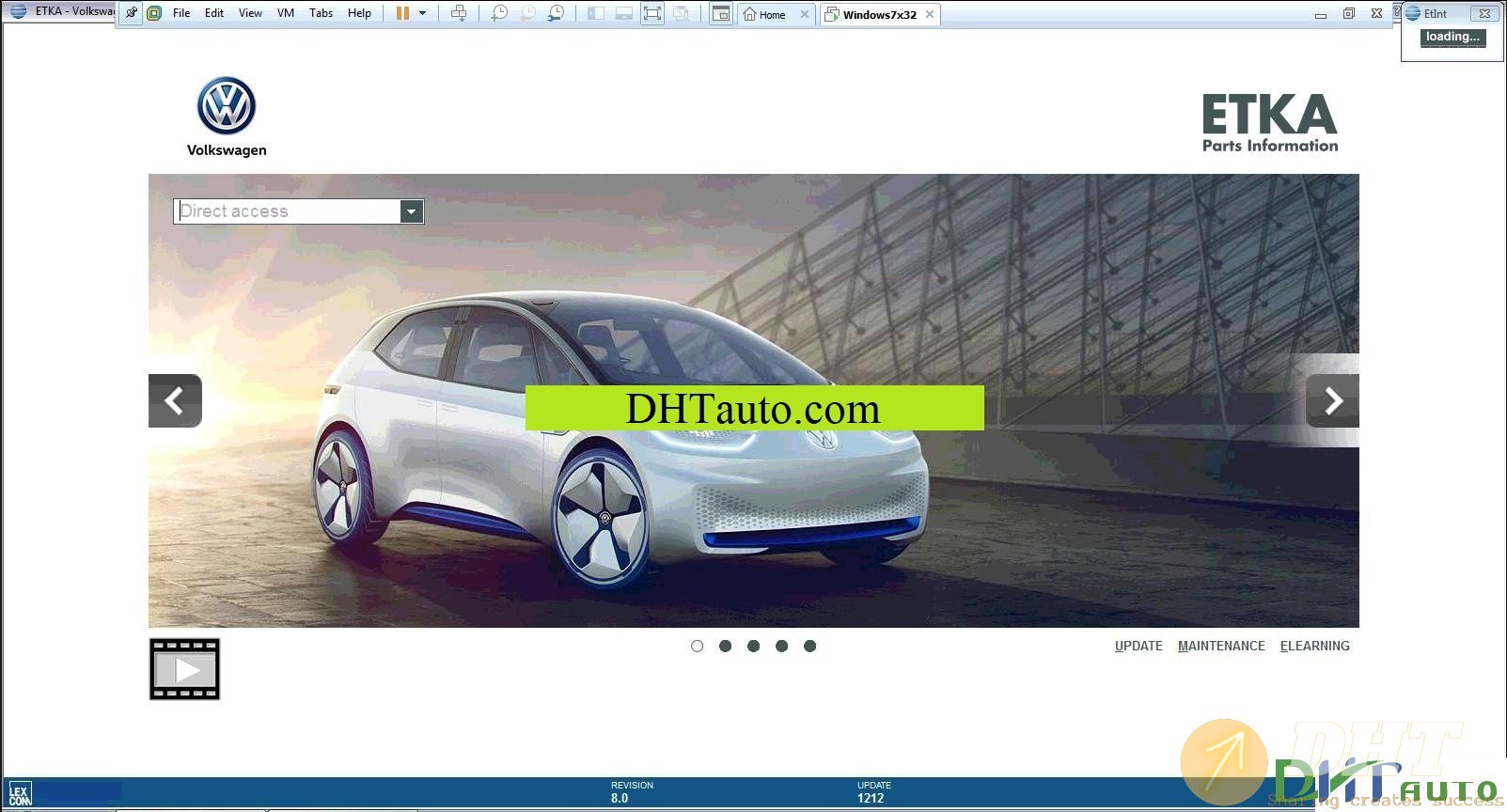The width and height of the screenshot is (1507, 812).
Task: Click the ETKA Parts Information logo
Action: tap(1270, 122)
